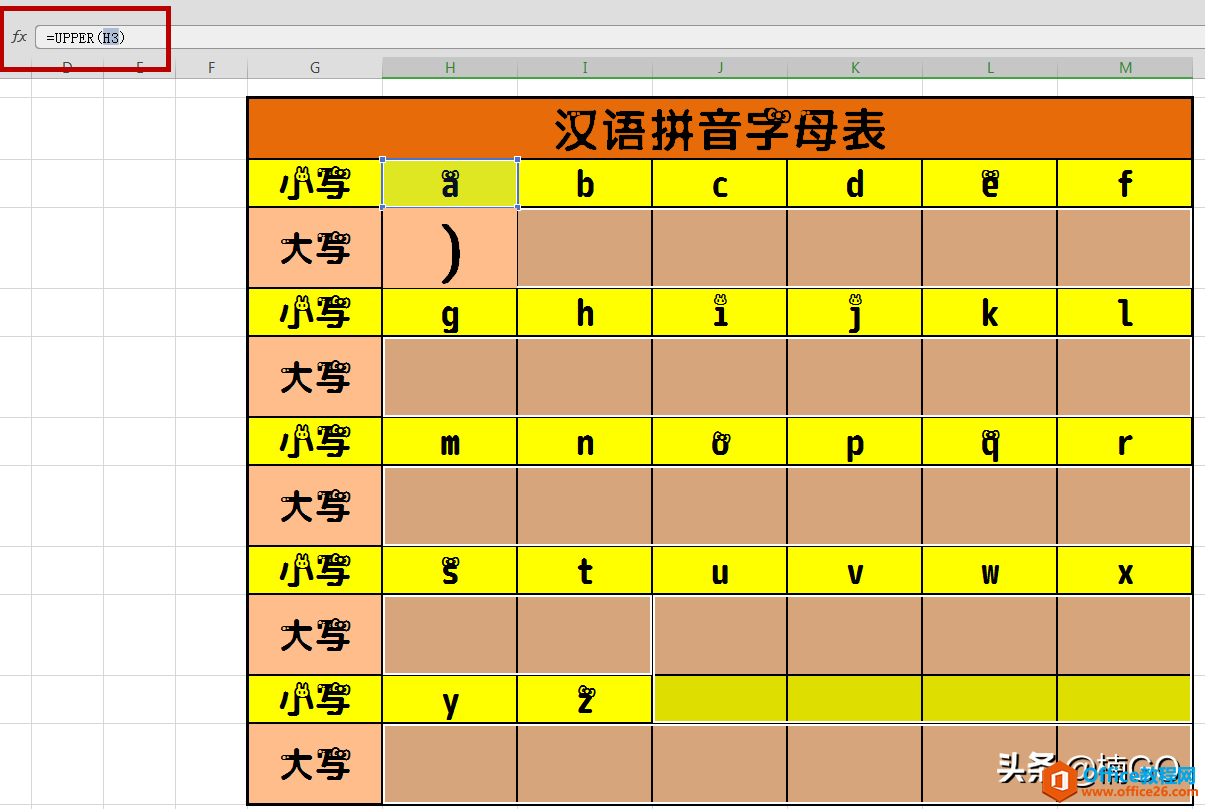Select column L header
The height and width of the screenshot is (809, 1205).
point(990,67)
